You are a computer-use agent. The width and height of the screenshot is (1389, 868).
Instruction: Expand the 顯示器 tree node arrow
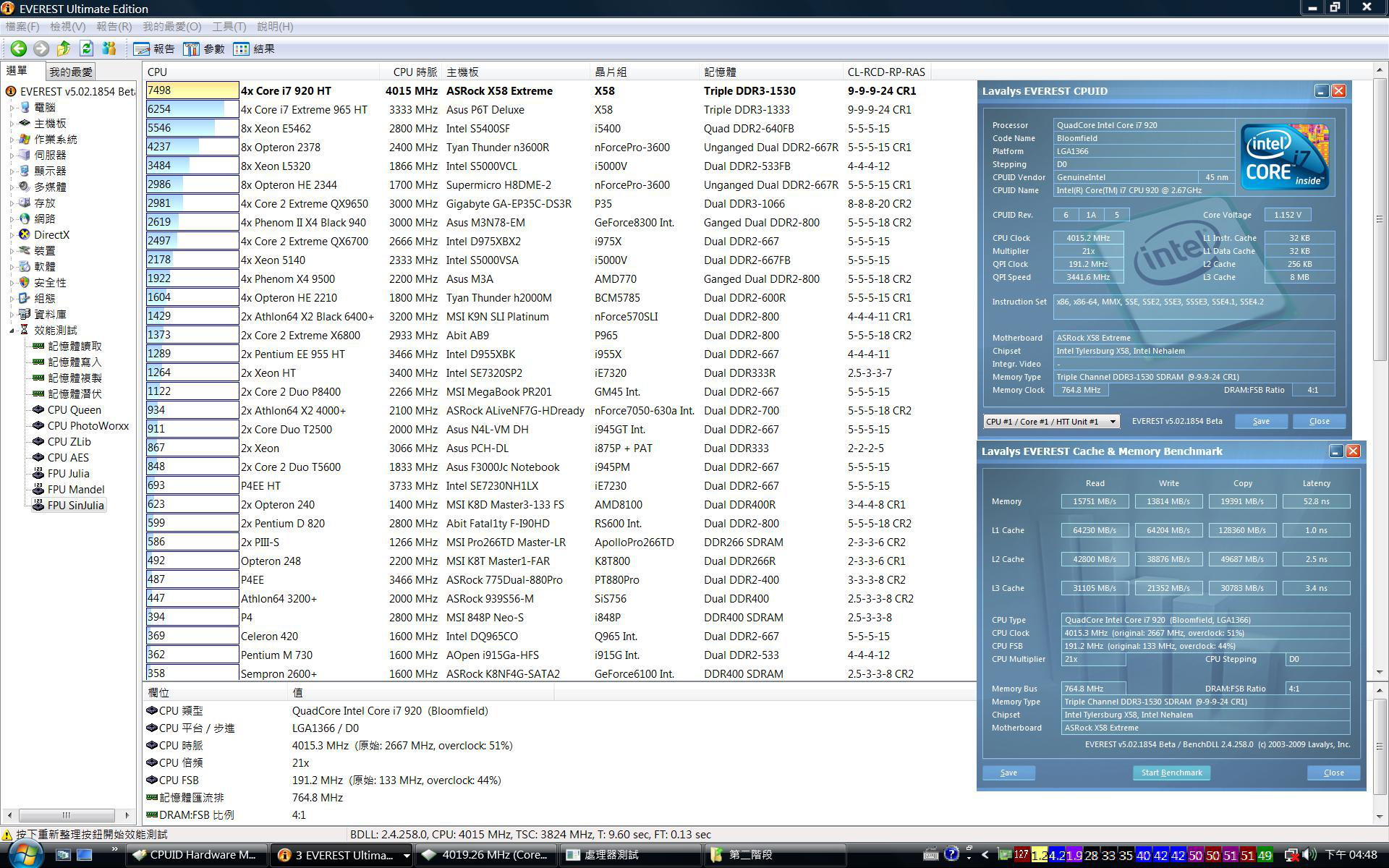tap(12, 171)
